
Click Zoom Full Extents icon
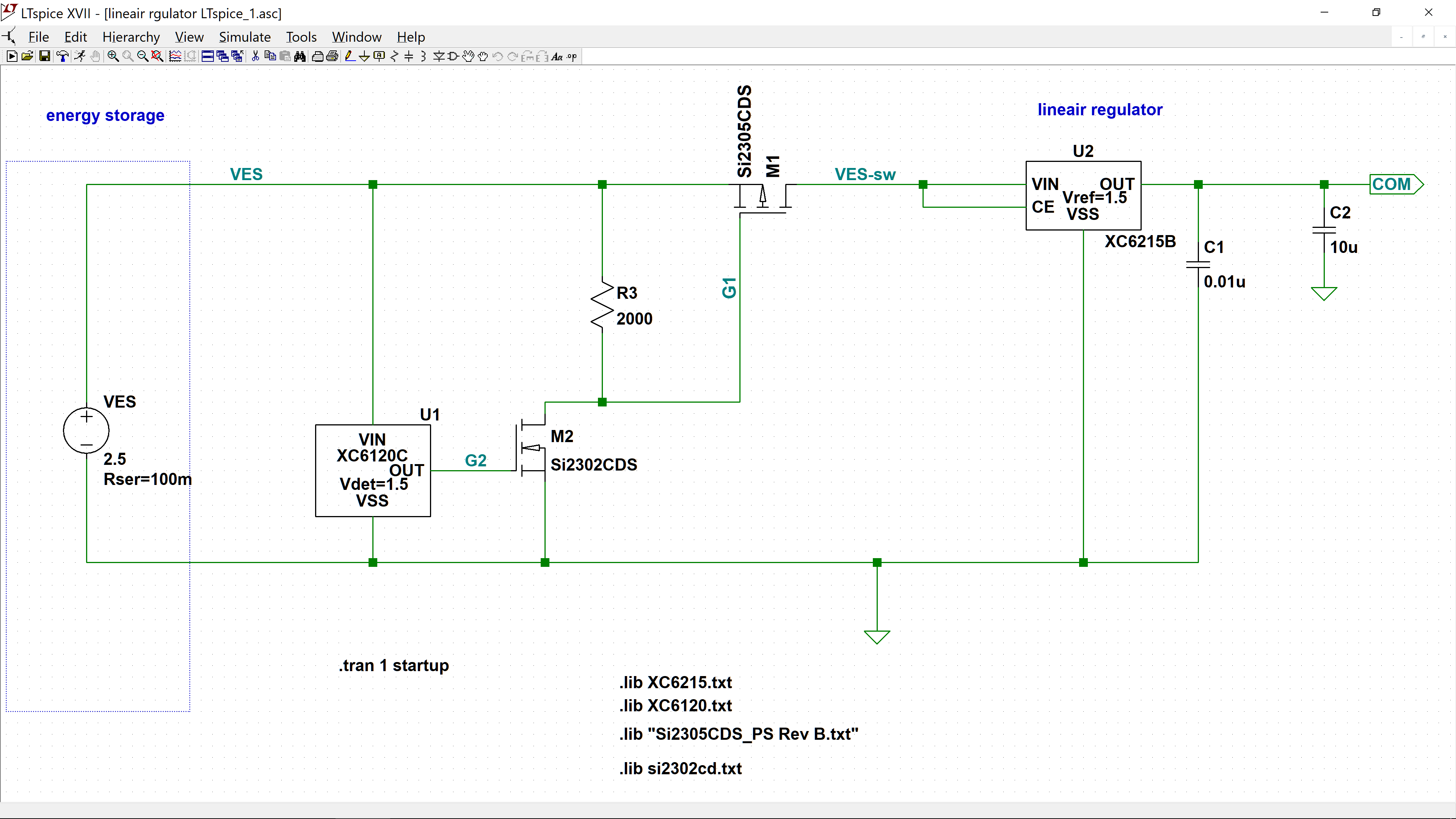[x=158, y=56]
